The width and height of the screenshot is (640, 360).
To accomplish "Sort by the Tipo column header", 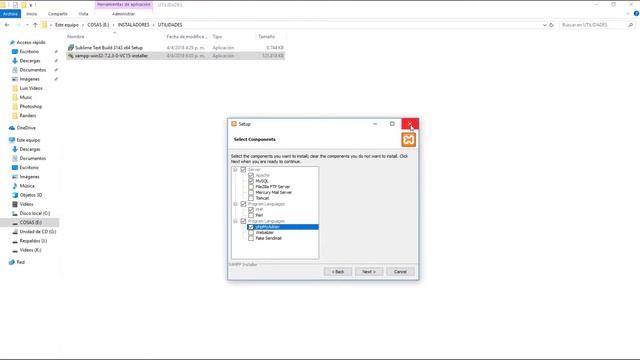I will (x=217, y=37).
